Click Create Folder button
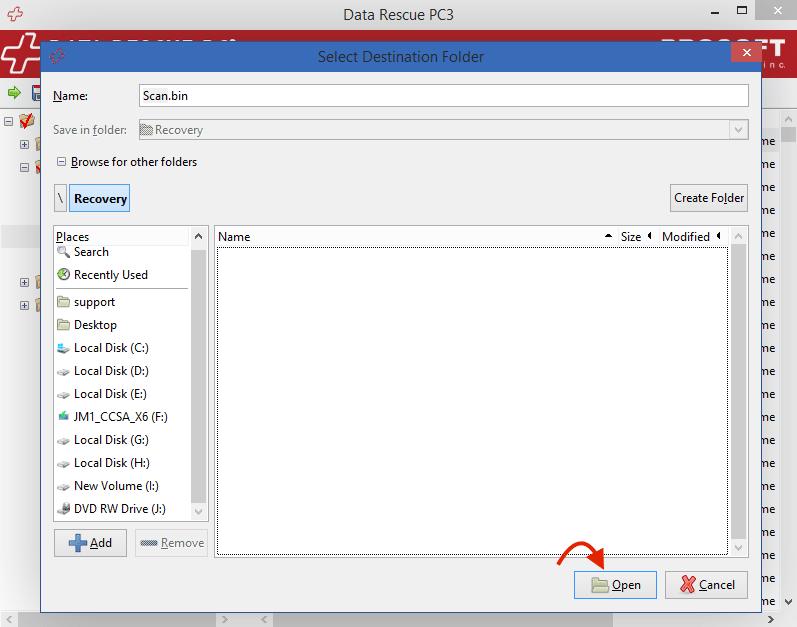The height and width of the screenshot is (627, 797). tap(709, 198)
